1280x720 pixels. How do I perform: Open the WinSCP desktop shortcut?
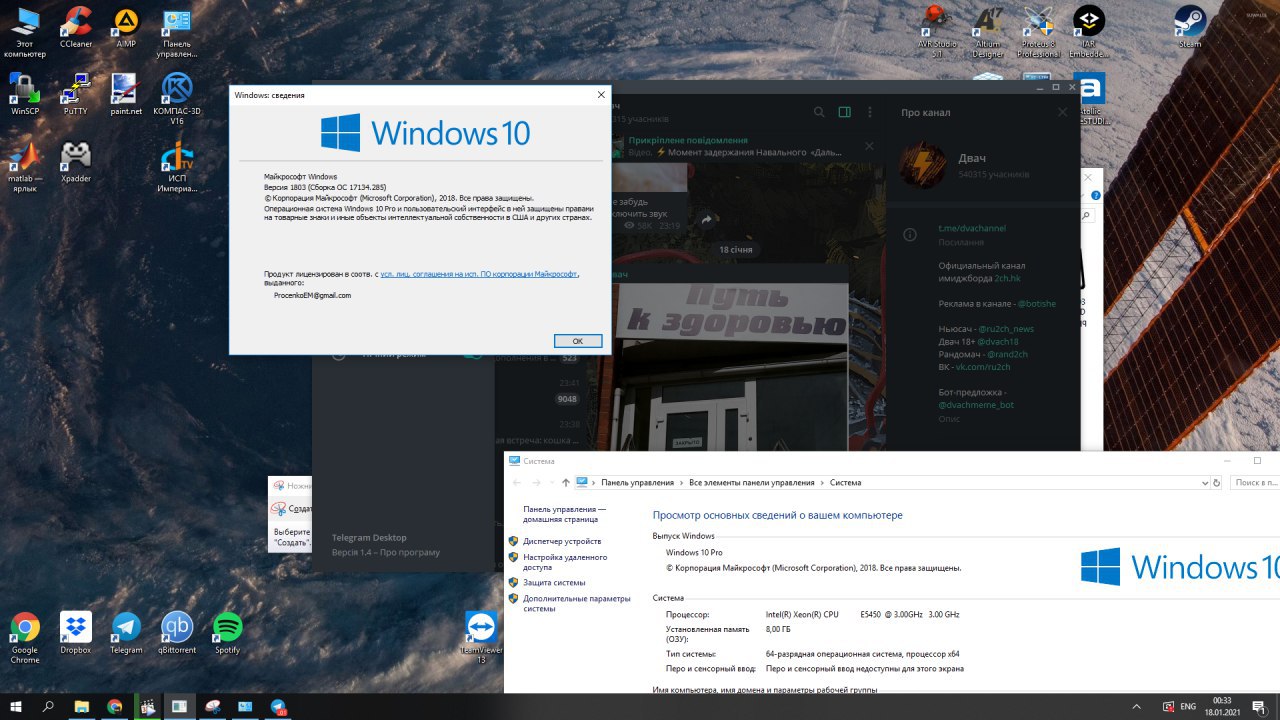(24, 95)
